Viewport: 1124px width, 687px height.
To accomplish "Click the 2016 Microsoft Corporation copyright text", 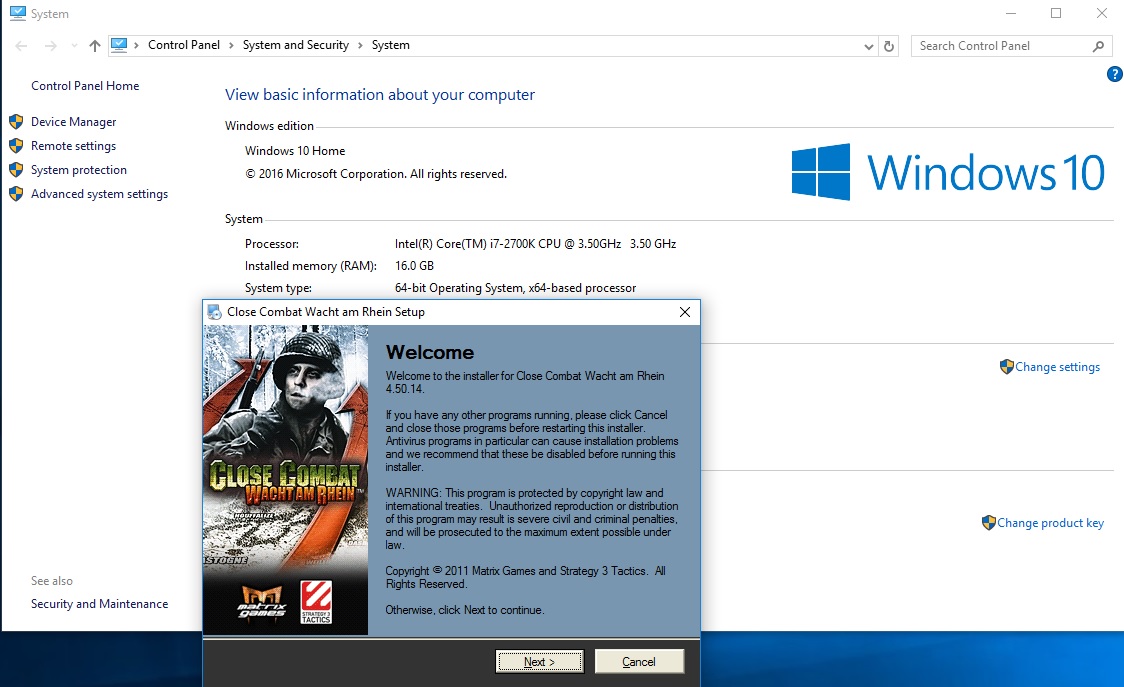I will pyautogui.click(x=376, y=174).
